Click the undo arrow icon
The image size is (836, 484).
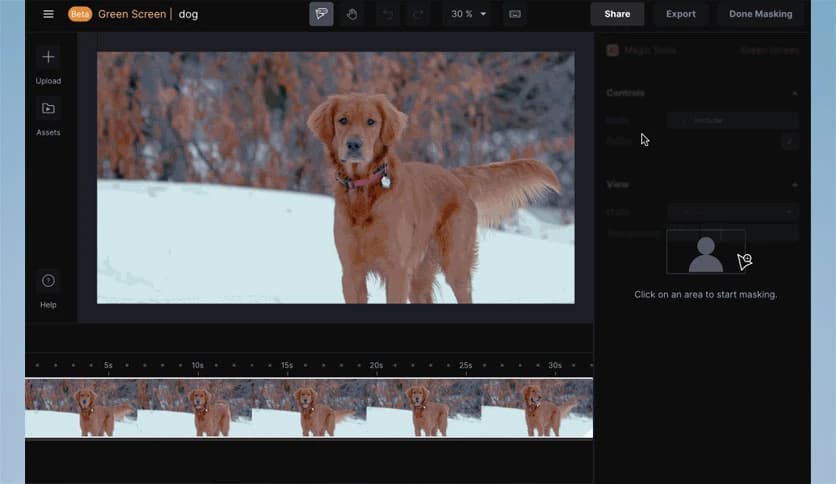388,14
